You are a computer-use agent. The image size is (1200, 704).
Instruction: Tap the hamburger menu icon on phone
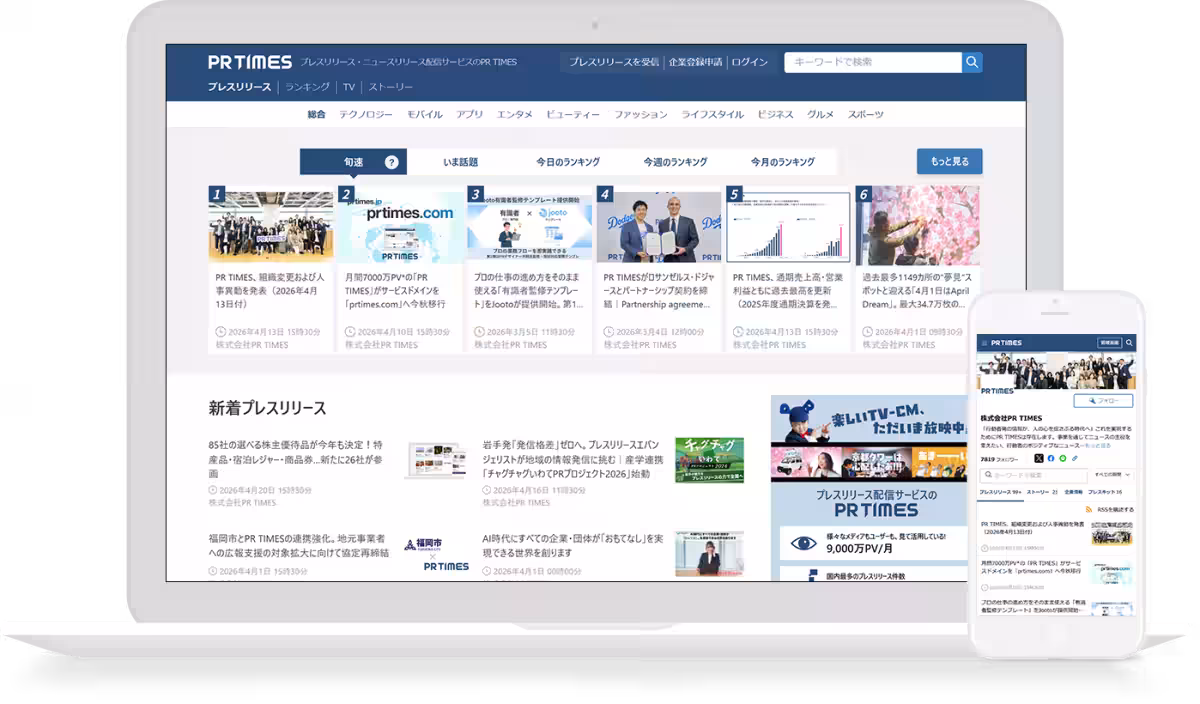pos(984,343)
